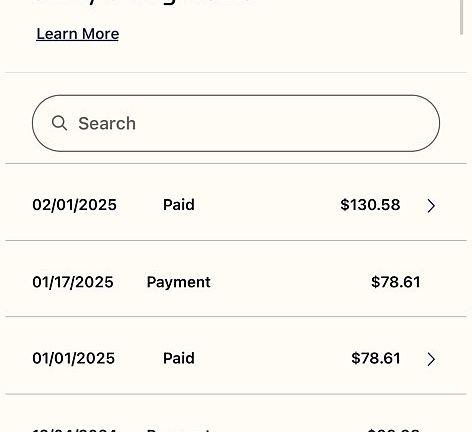
Task: Click the magnifying glass search icon
Action: pyautogui.click(x=60, y=123)
